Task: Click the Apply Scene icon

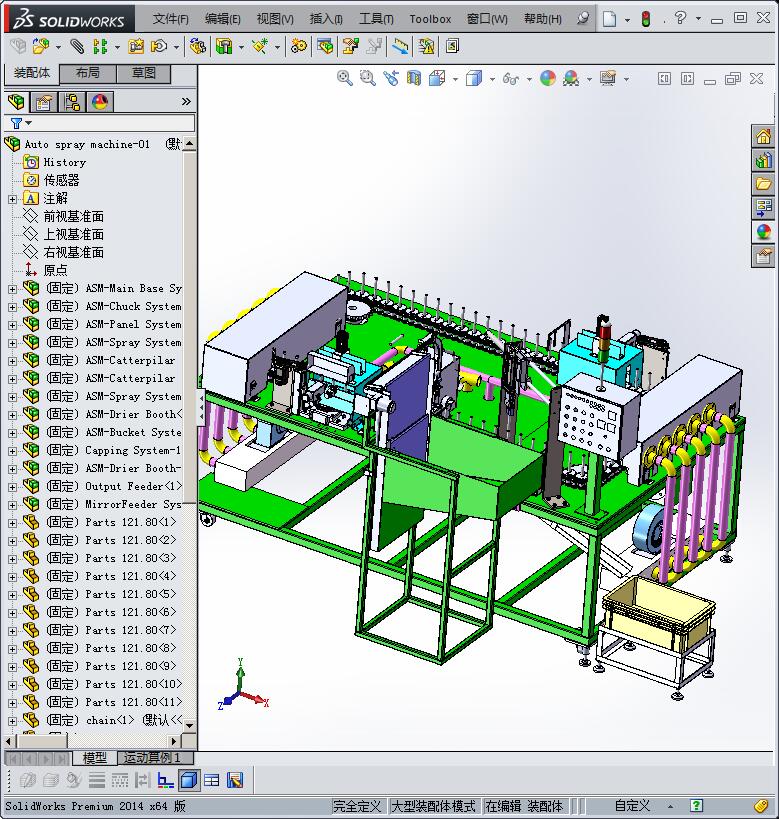Action: (571, 78)
